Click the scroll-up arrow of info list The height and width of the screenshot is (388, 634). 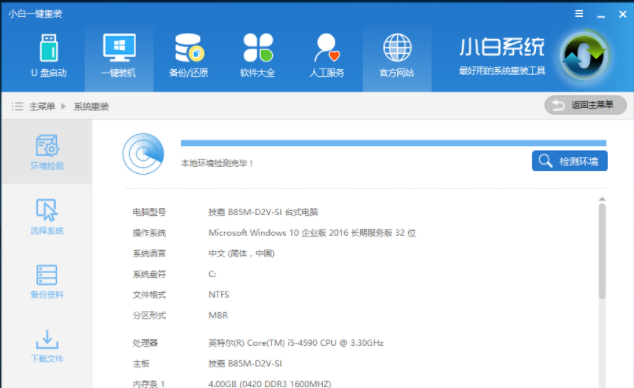(602, 199)
